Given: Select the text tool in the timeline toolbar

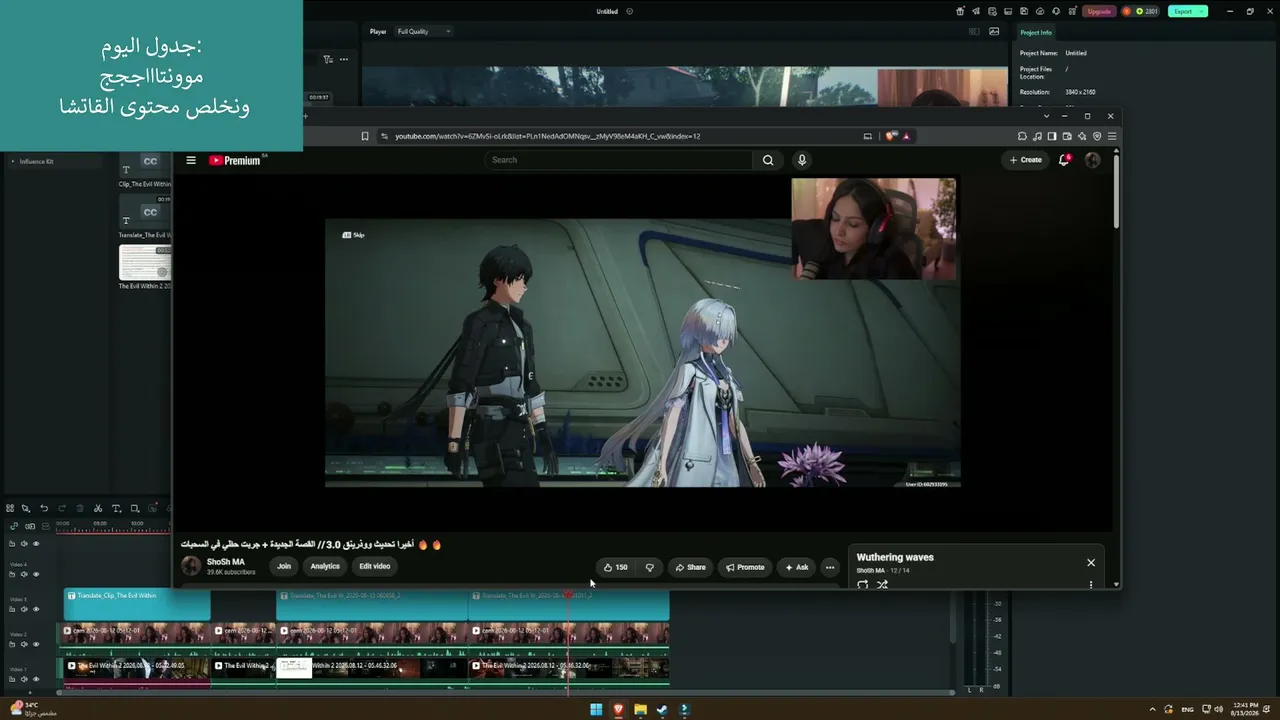Looking at the screenshot, I should click(116, 508).
